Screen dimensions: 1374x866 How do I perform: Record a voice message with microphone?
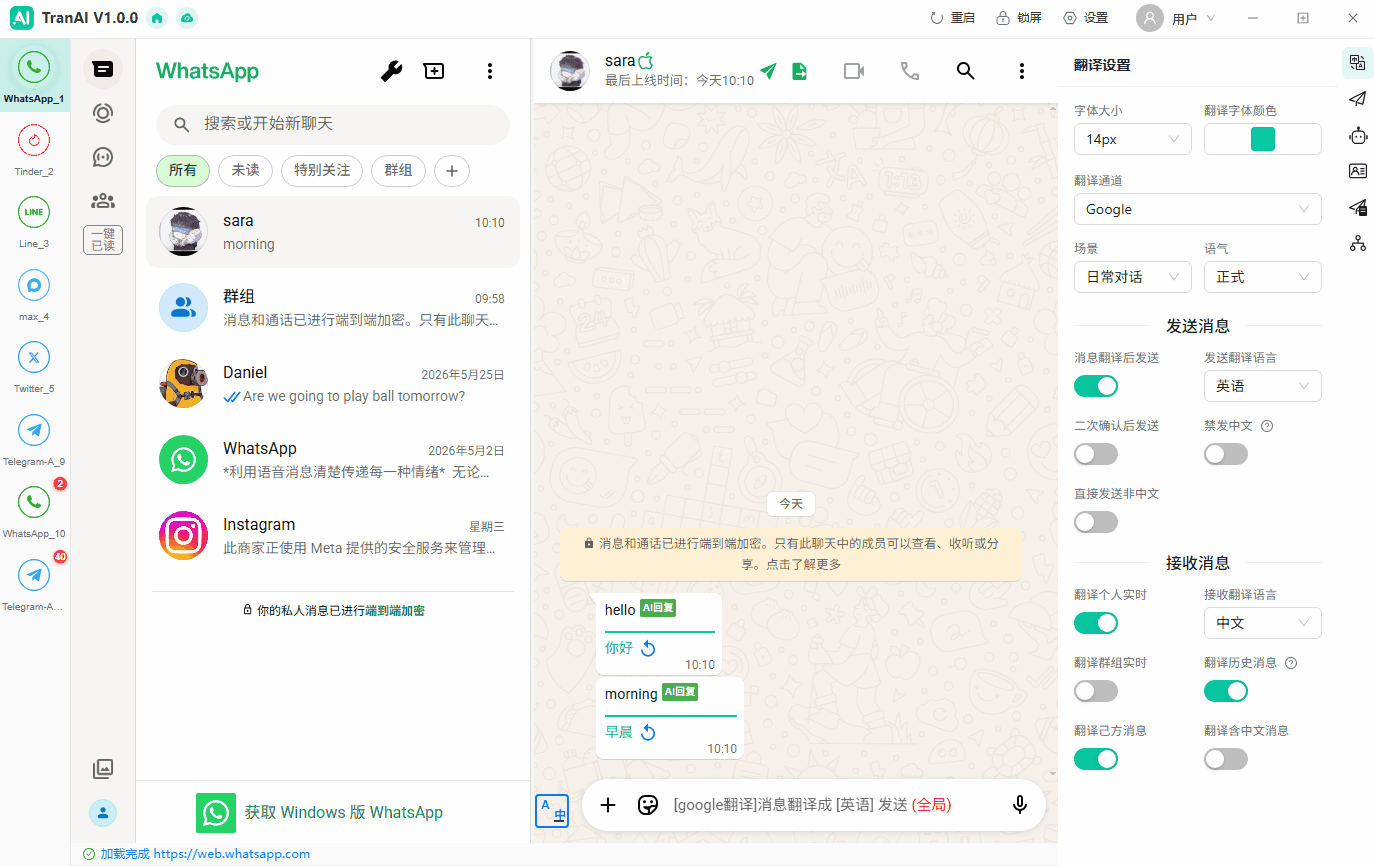(x=1020, y=805)
